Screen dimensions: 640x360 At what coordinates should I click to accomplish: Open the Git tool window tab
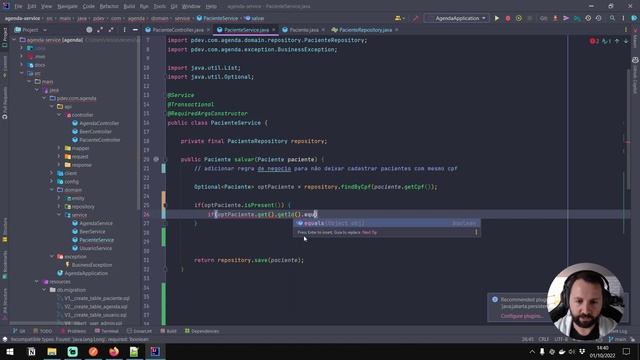19,331
